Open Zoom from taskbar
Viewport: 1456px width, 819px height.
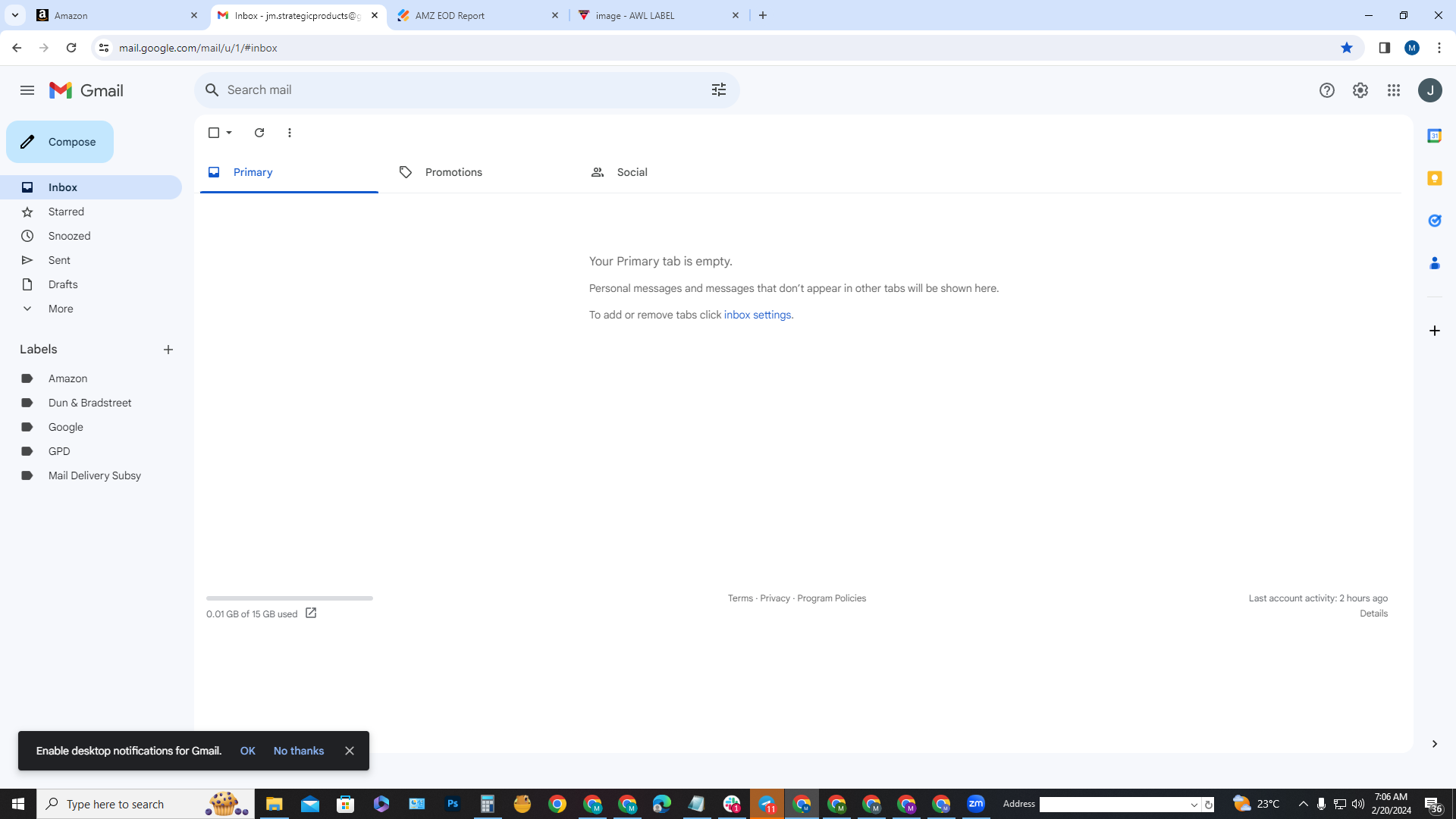[x=976, y=804]
